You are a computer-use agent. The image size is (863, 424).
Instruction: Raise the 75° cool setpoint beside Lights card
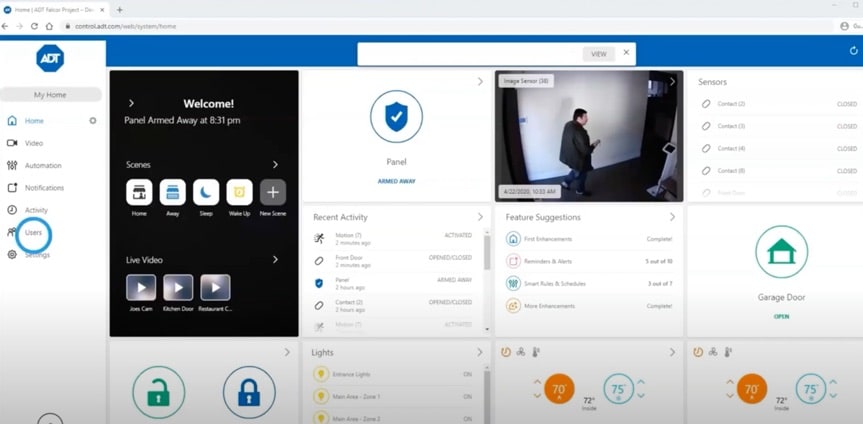click(641, 382)
